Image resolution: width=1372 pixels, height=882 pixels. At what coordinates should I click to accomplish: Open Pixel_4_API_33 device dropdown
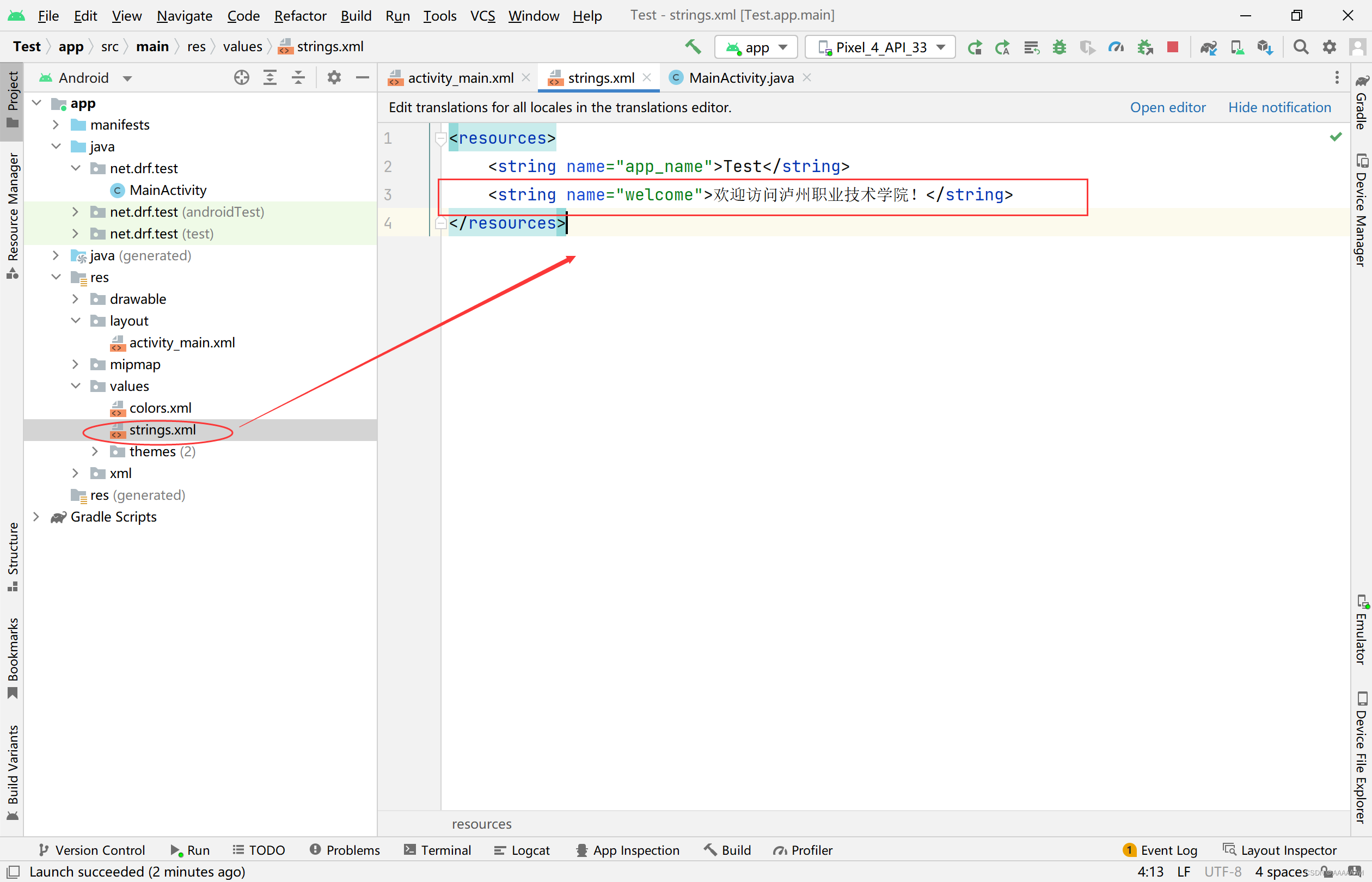pyautogui.click(x=880, y=47)
